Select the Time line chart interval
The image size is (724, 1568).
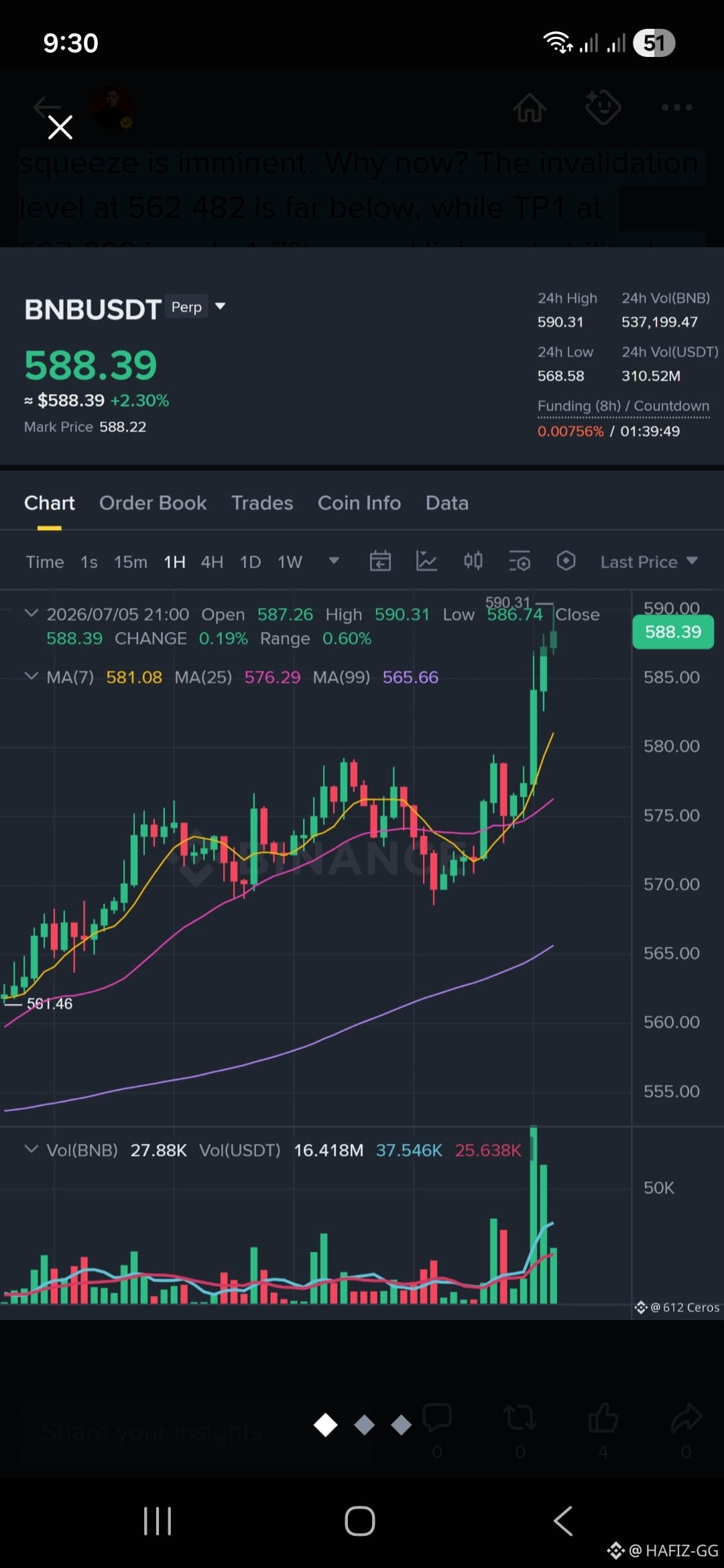coord(45,562)
